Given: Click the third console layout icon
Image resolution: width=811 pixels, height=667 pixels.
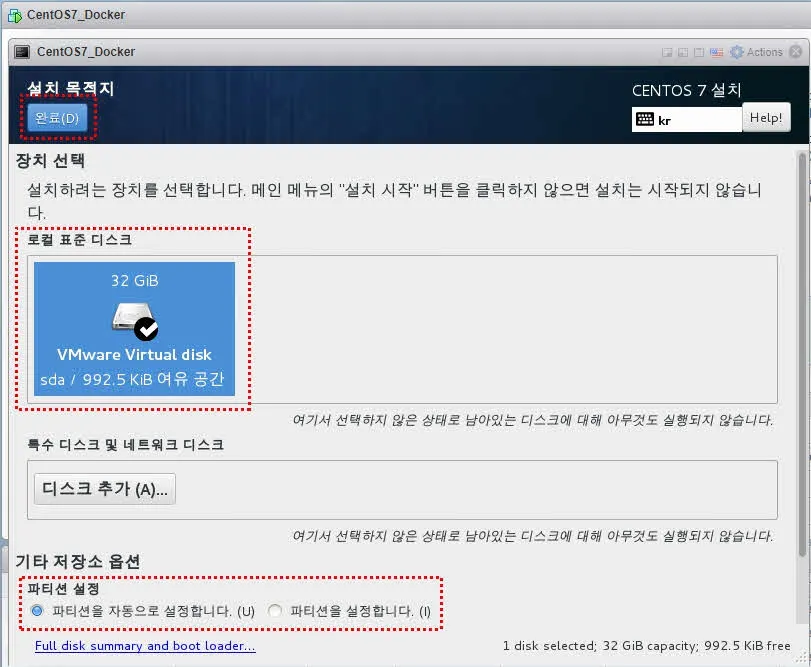Looking at the screenshot, I should pyautogui.click(x=699, y=52).
